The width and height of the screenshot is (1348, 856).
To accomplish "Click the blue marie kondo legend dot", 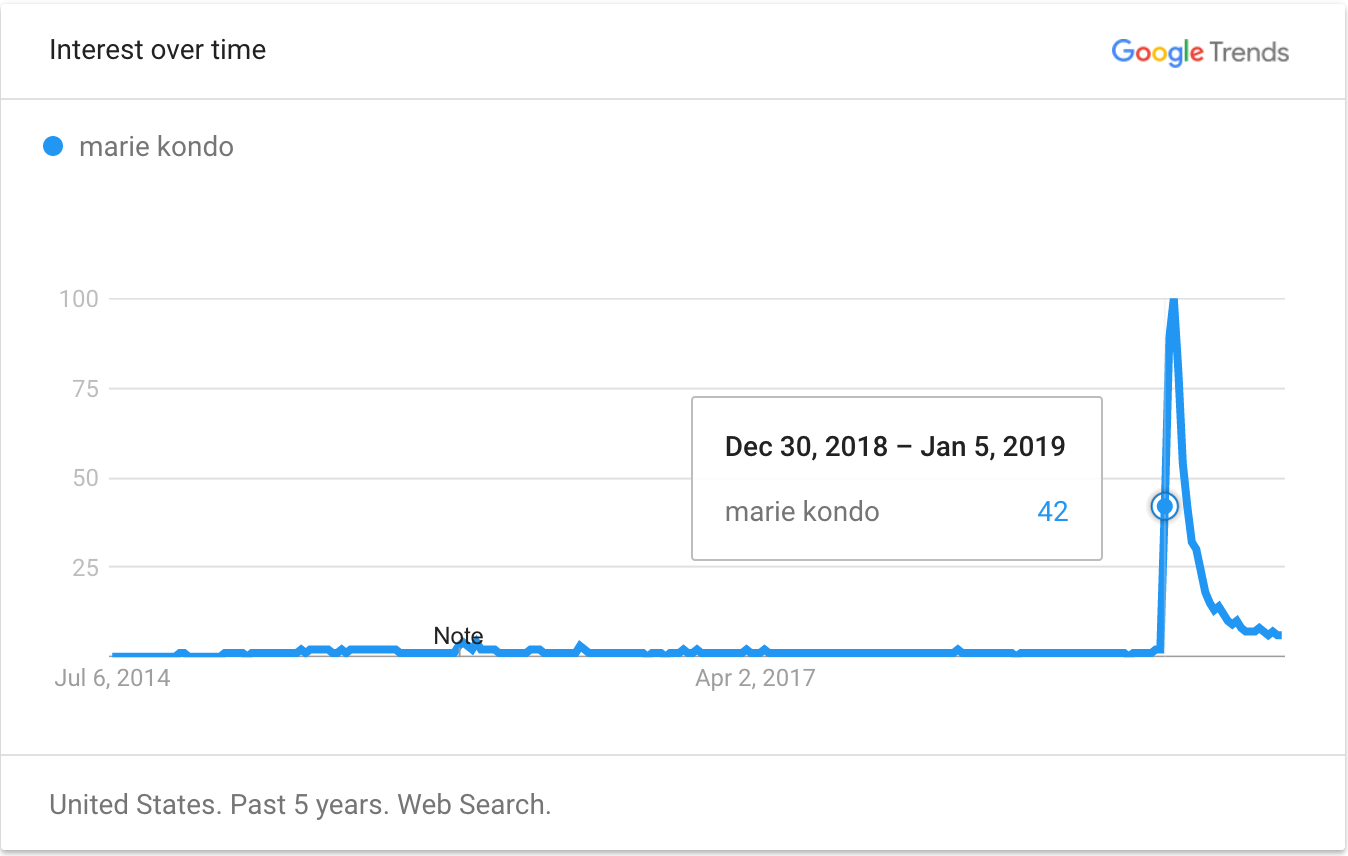I will (x=54, y=146).
